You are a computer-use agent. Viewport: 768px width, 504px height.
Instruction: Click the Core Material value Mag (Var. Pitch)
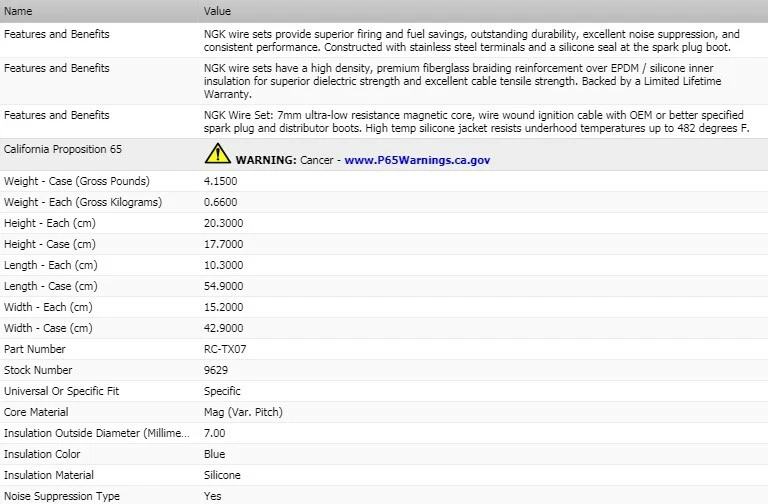tap(243, 412)
